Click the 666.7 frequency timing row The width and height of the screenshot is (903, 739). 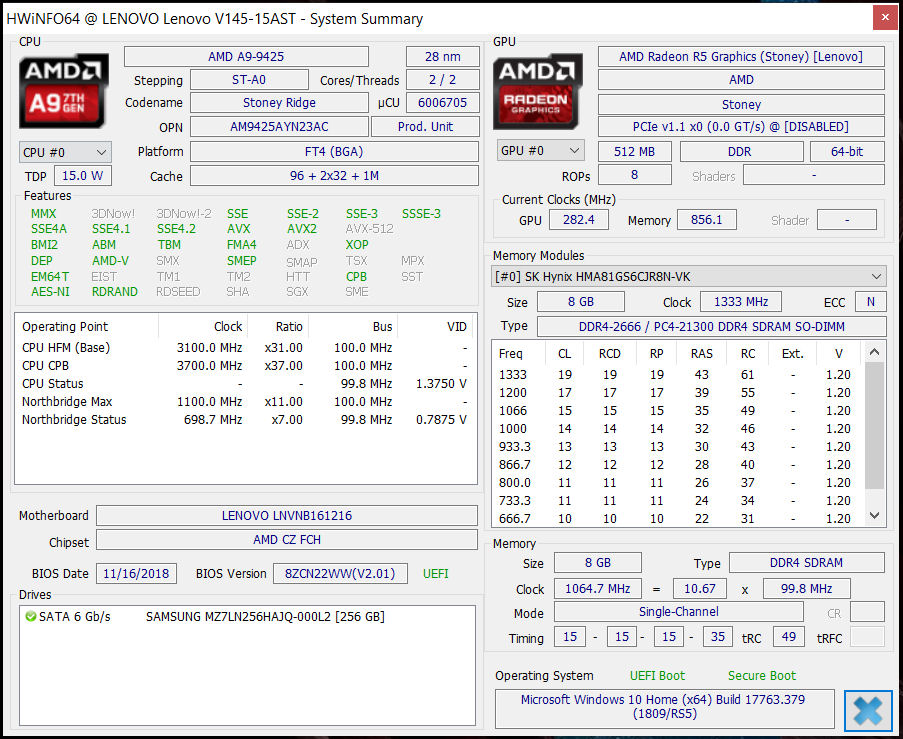tap(677, 518)
